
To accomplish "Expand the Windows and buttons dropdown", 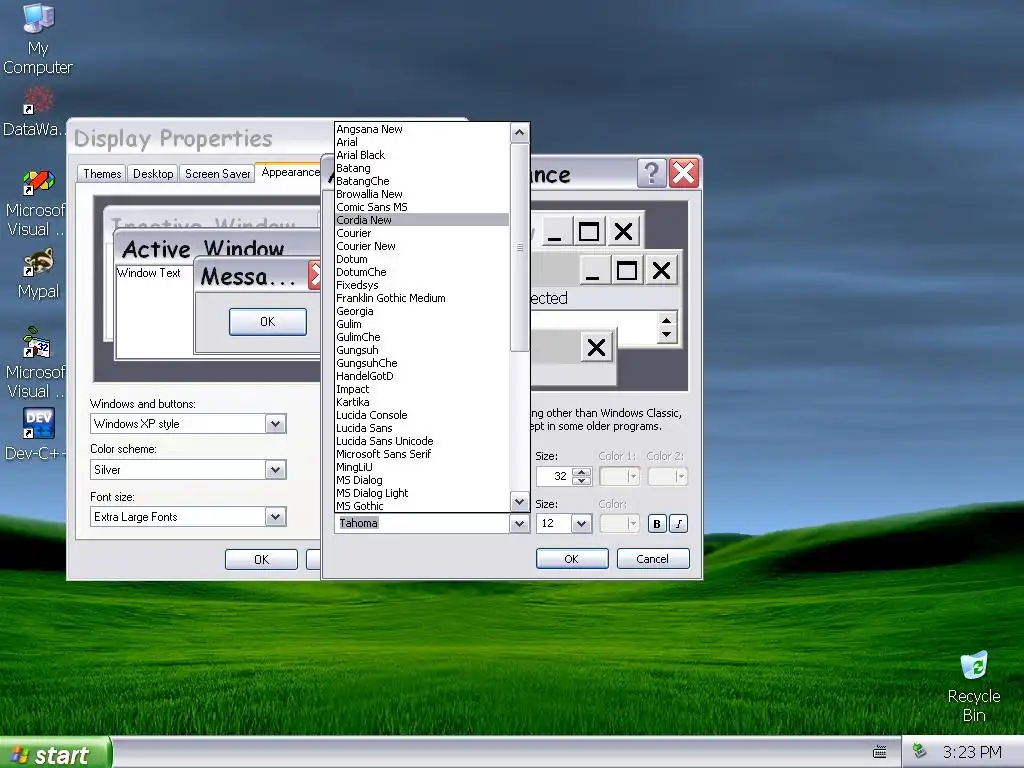I will click(276, 424).
